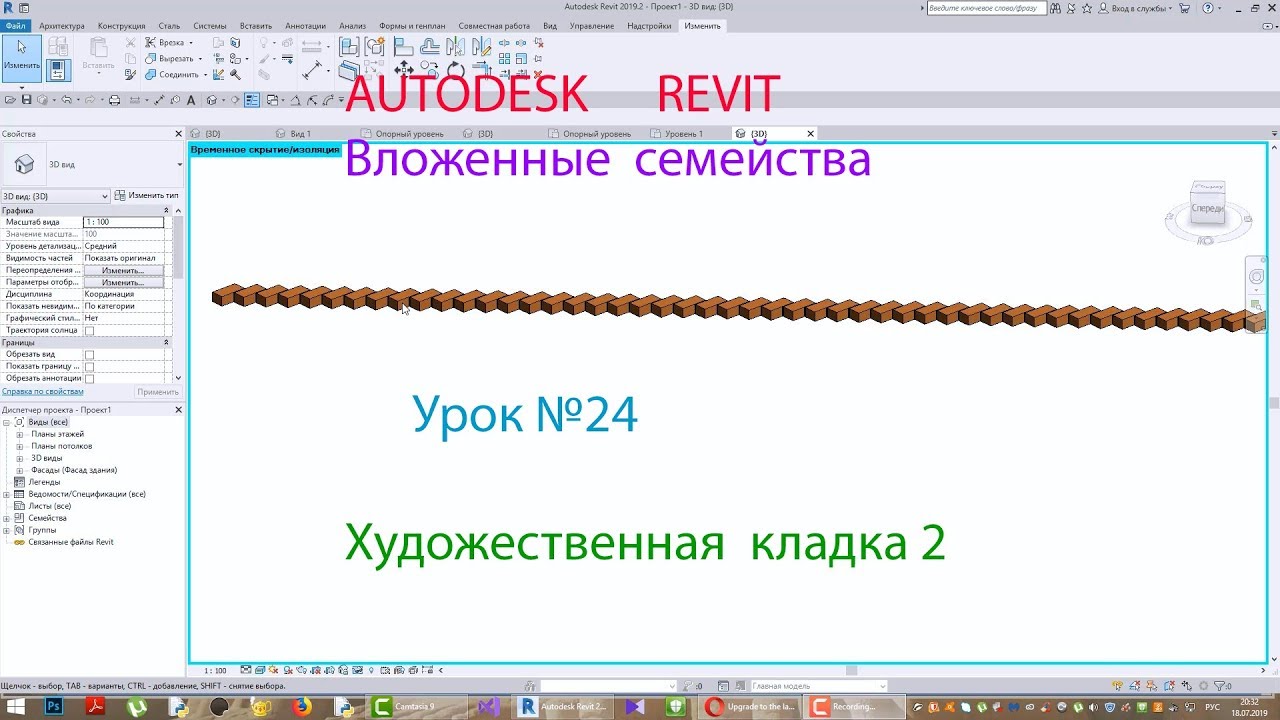
Task: Toggle the Траектория солнца checkbox
Action: click(89, 331)
